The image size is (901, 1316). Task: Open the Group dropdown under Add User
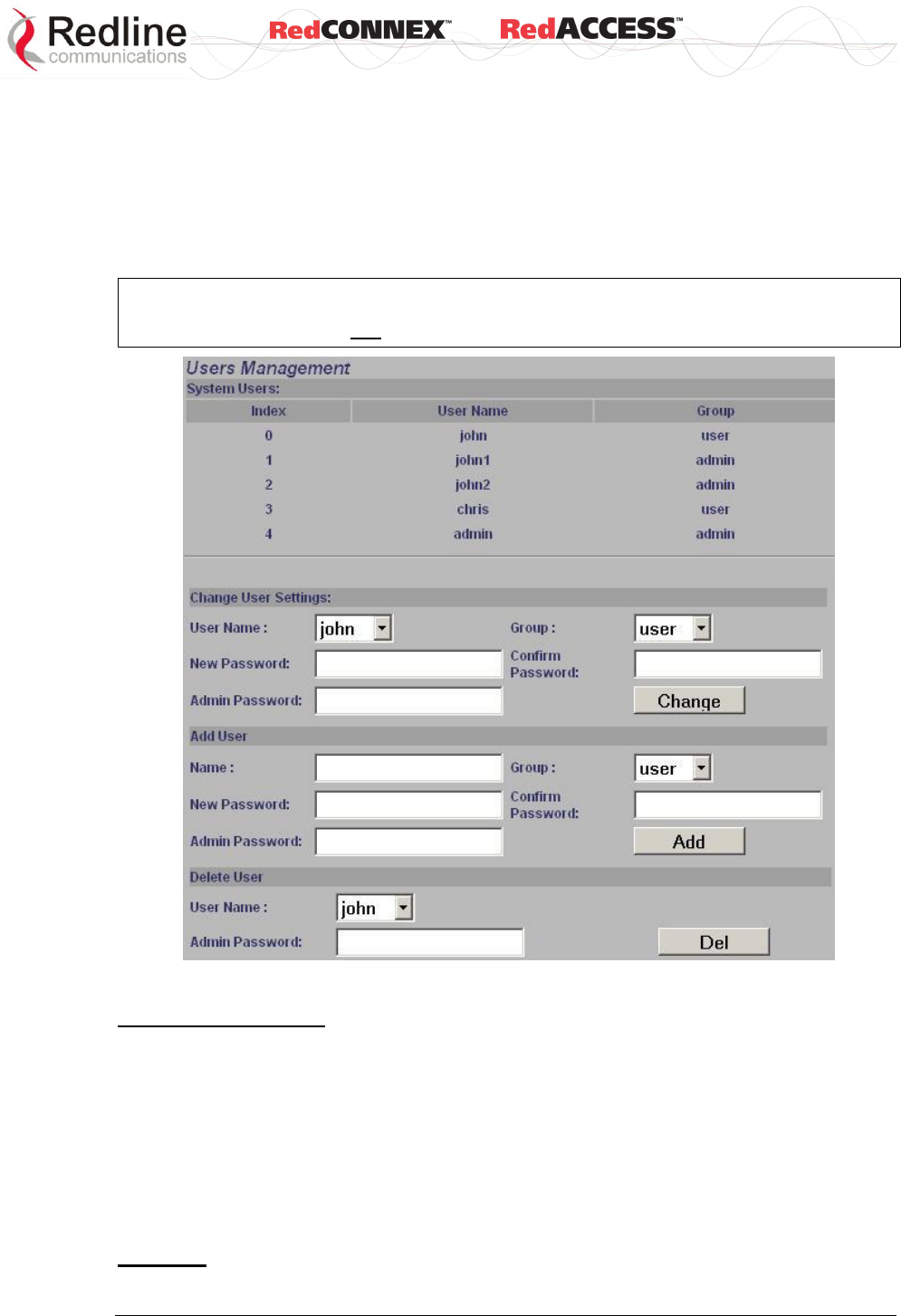coord(673,768)
